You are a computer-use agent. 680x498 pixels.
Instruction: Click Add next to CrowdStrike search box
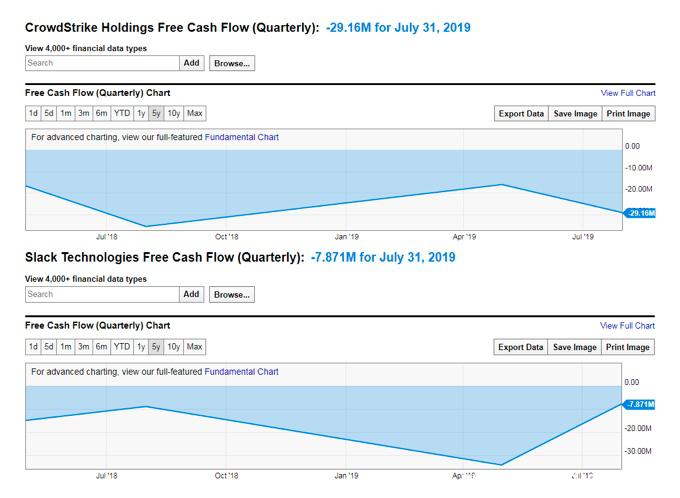click(x=191, y=63)
